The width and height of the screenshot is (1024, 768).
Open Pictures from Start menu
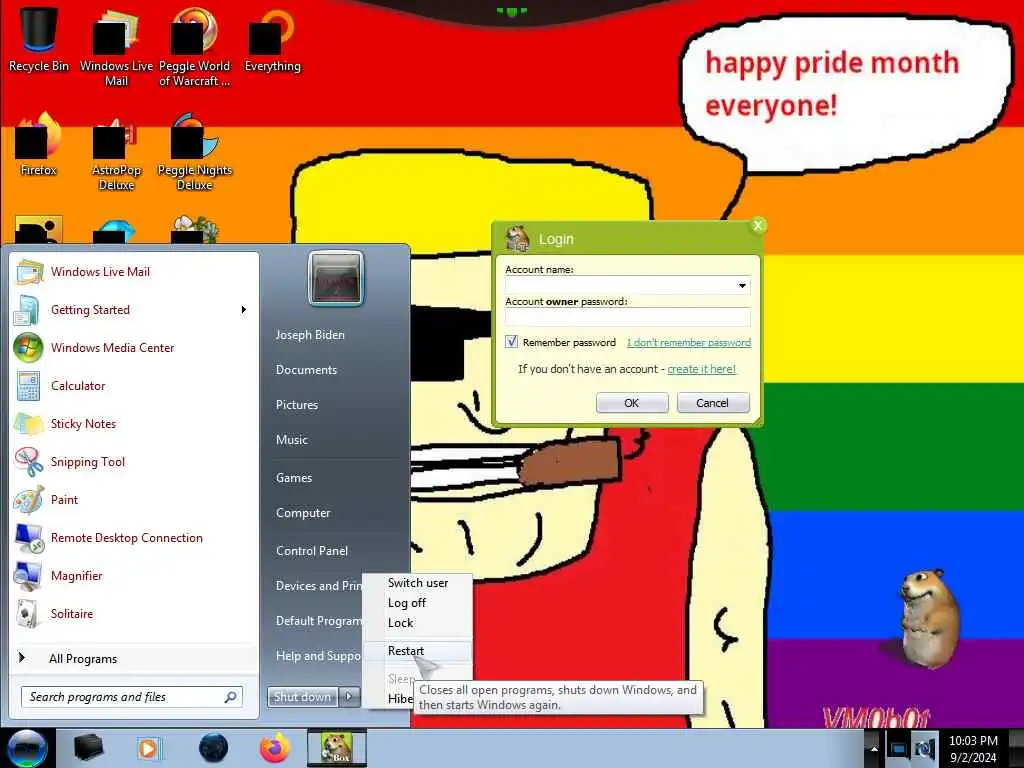click(297, 405)
